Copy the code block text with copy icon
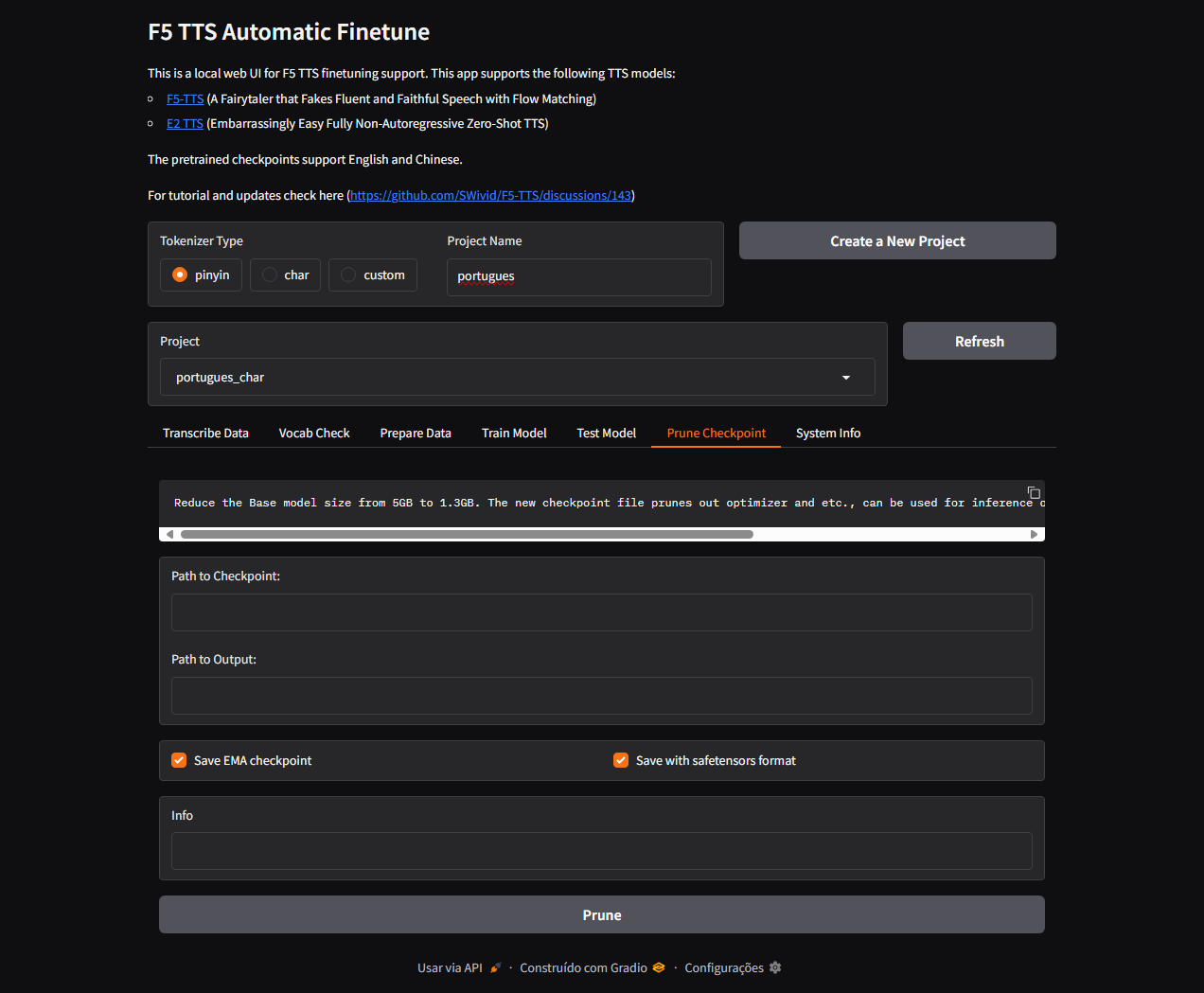This screenshot has height=993, width=1204. (1034, 492)
